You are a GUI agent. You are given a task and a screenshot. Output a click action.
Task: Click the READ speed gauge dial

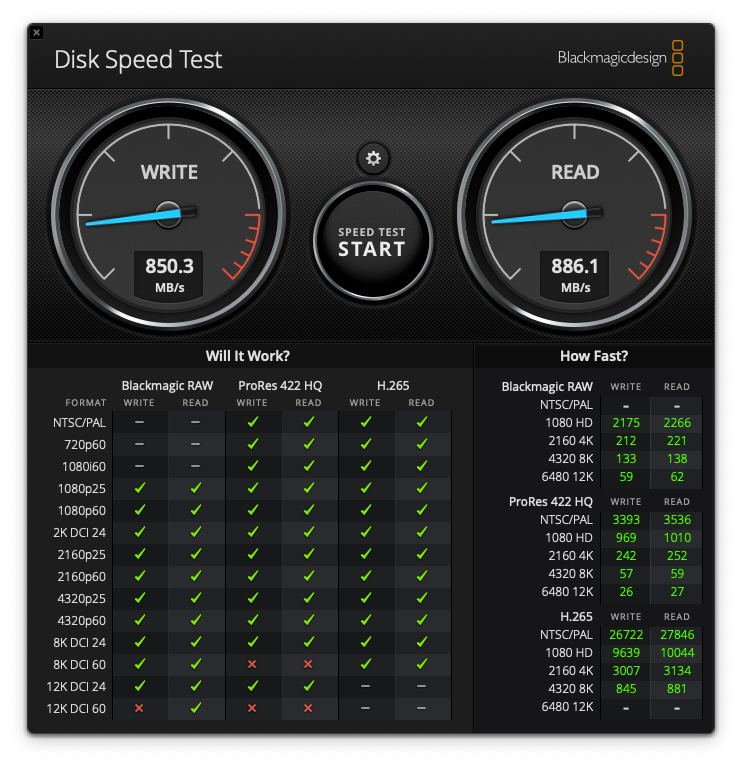(x=575, y=214)
